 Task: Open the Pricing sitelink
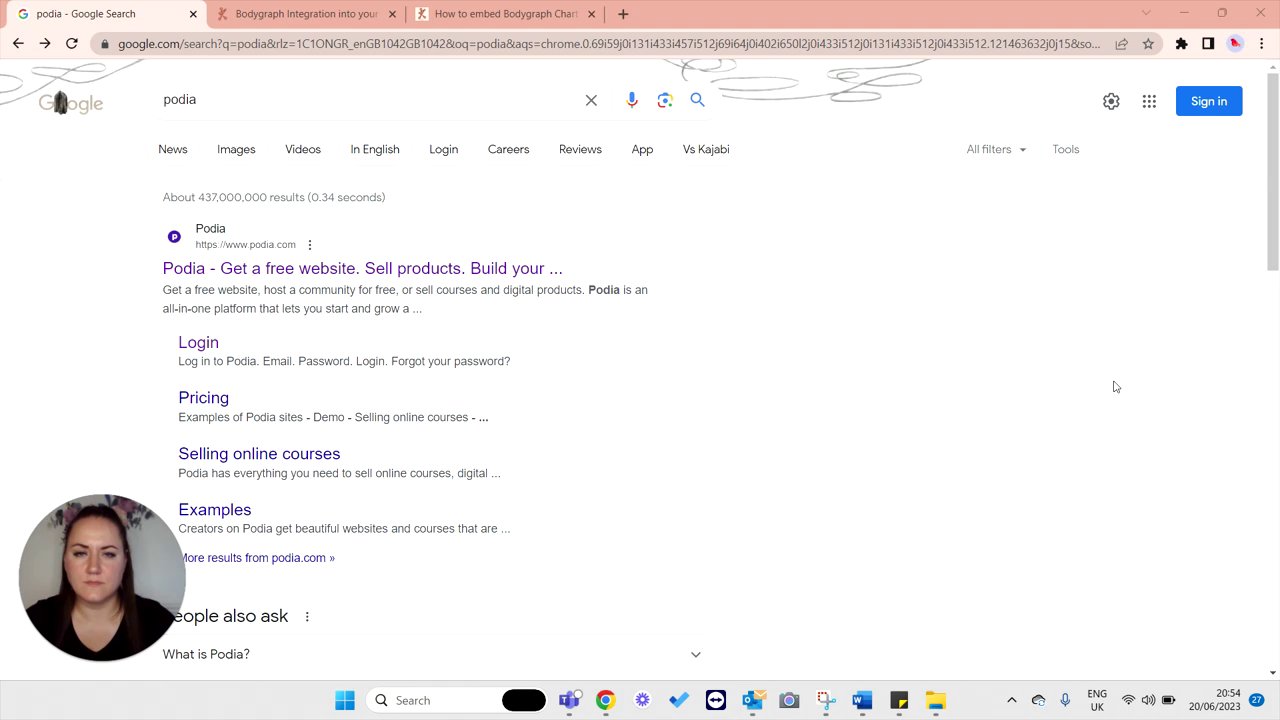click(204, 398)
